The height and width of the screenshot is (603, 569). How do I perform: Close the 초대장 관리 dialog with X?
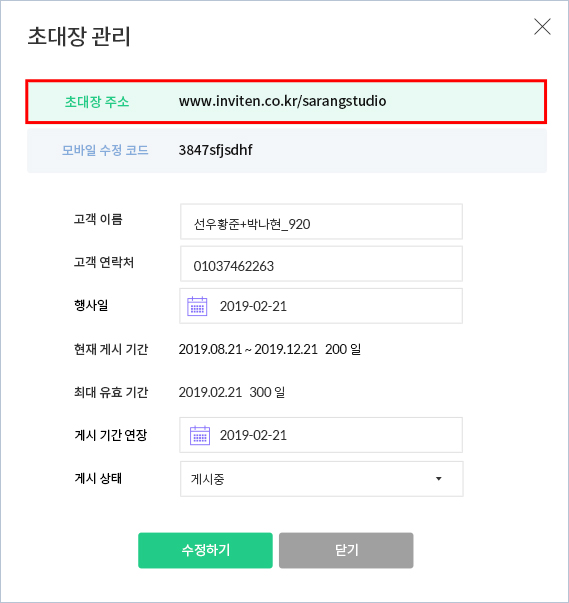click(542, 27)
